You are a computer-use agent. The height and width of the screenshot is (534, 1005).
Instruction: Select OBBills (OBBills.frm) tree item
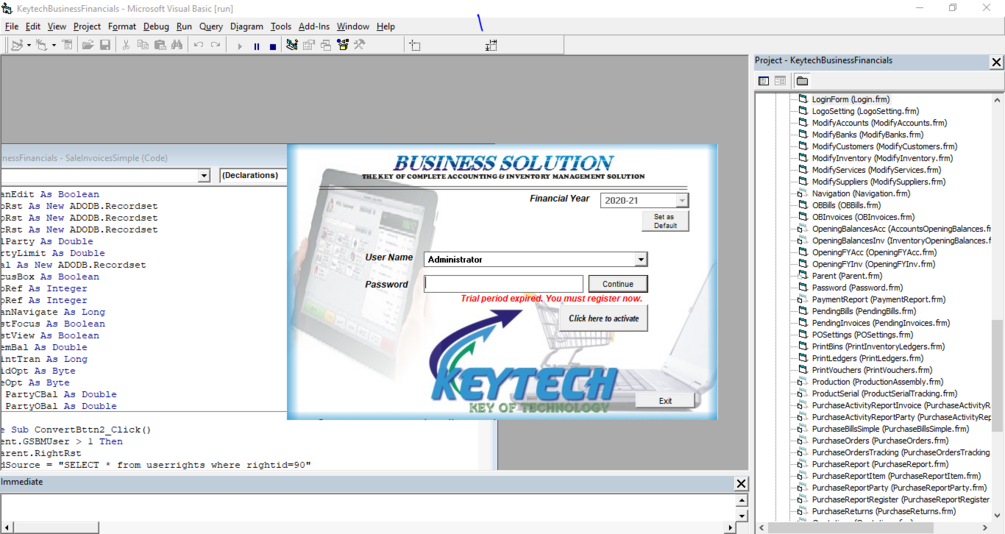[x=846, y=205]
